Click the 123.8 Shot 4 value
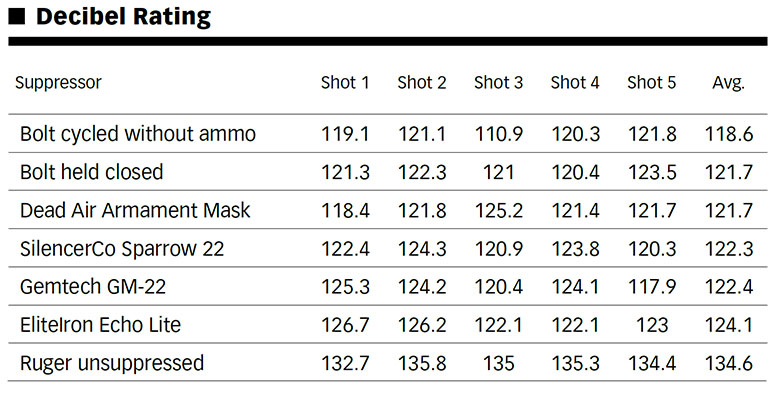 (575, 249)
